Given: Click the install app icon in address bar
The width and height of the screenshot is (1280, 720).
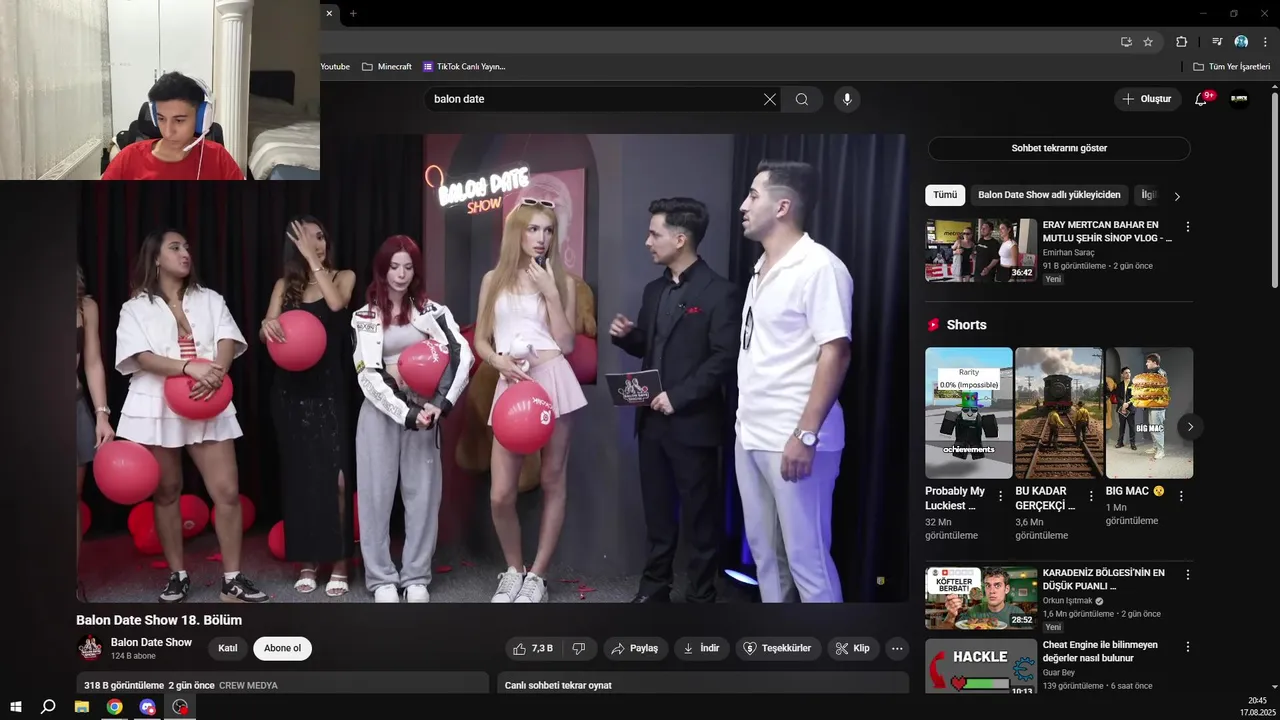Looking at the screenshot, I should coord(1126,42).
